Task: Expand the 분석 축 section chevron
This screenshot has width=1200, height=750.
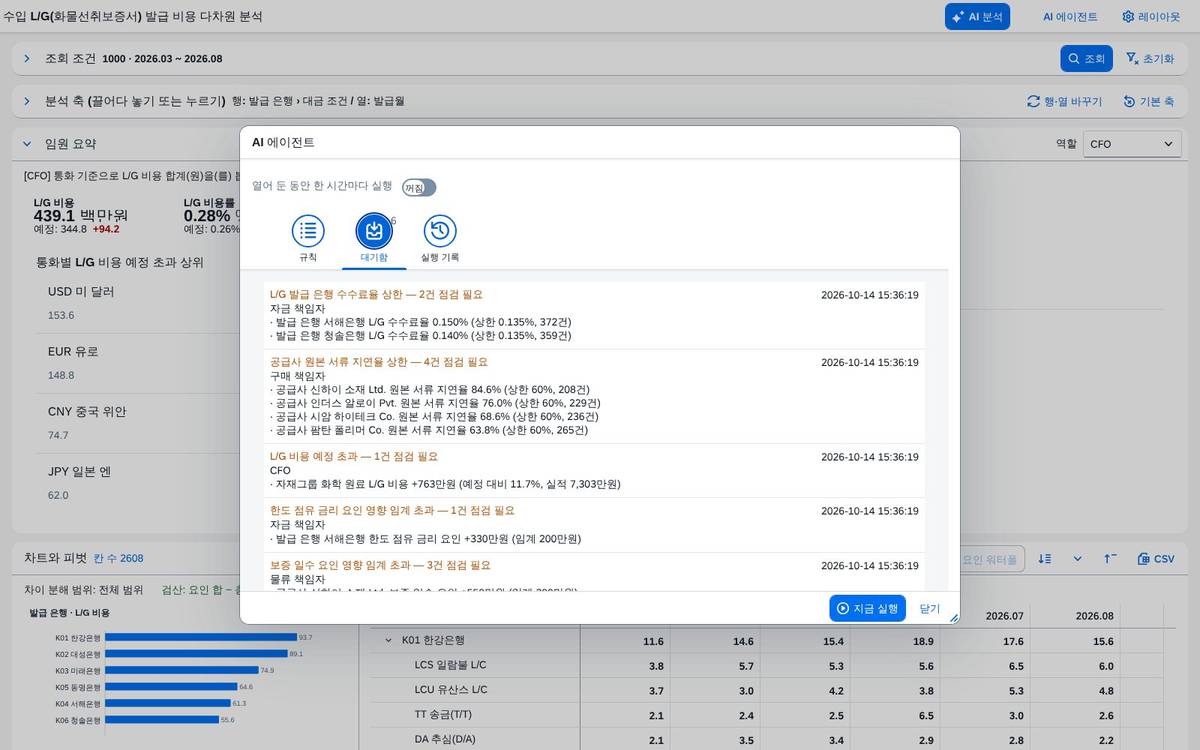Action: tap(27, 101)
